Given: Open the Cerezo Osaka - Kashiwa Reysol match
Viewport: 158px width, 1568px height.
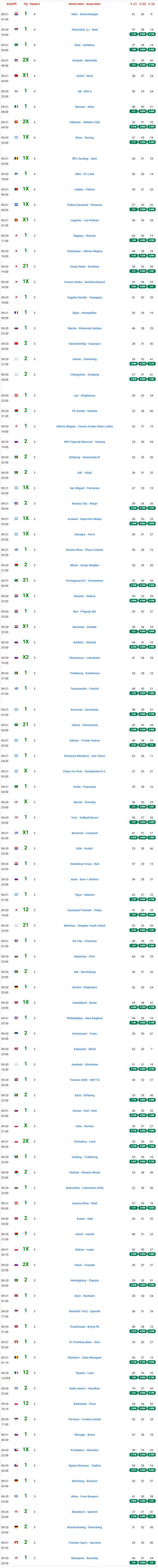Looking at the screenshot, I should [85, 282].
